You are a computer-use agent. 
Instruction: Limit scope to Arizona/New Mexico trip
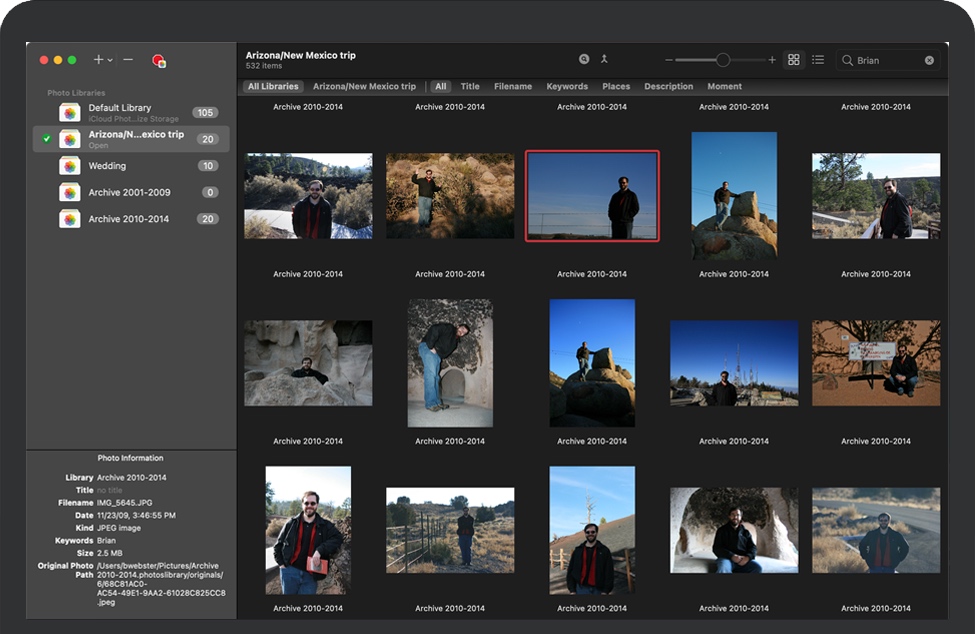(364, 87)
